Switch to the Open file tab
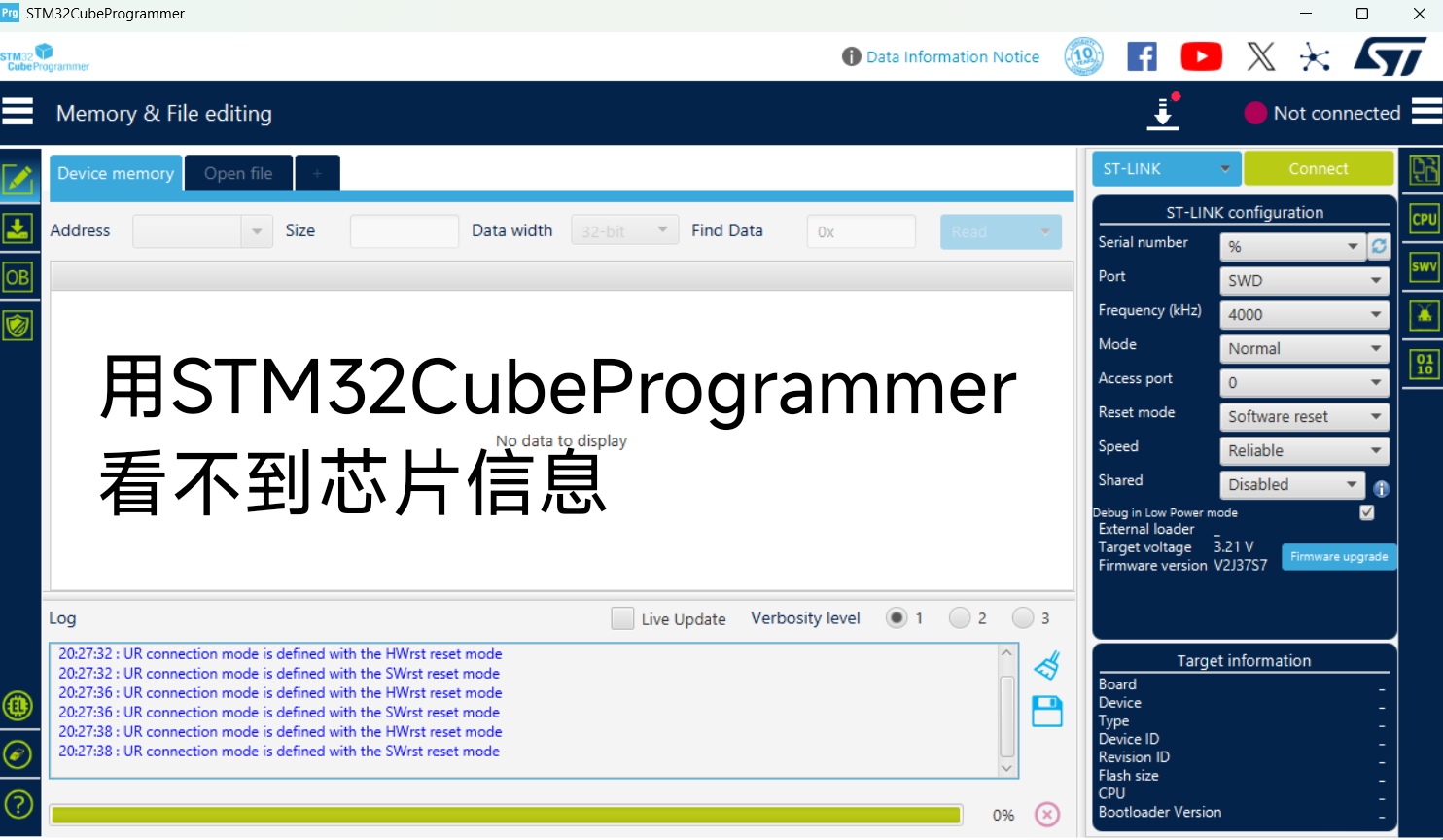The width and height of the screenshot is (1443, 840). pos(238,173)
